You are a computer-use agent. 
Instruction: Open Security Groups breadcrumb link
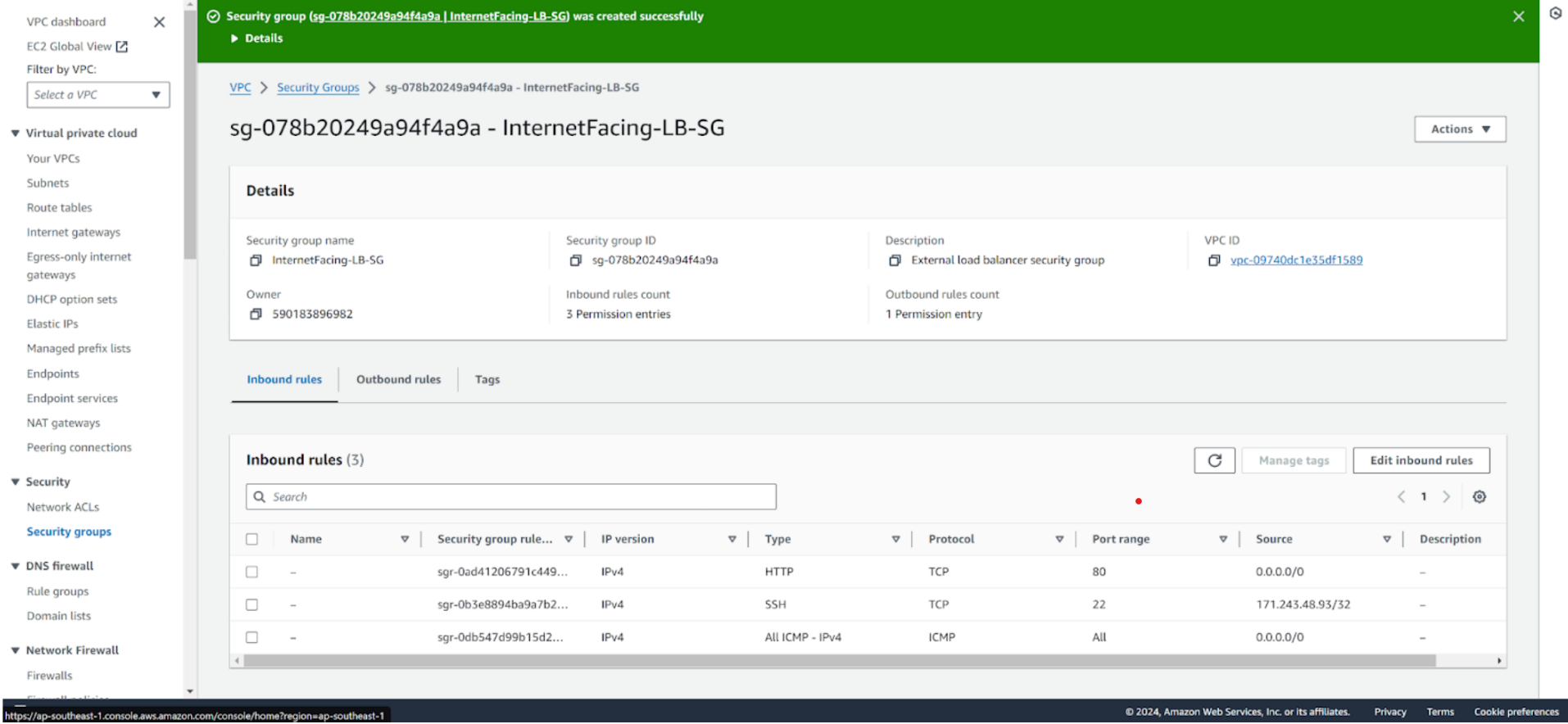pyautogui.click(x=318, y=88)
